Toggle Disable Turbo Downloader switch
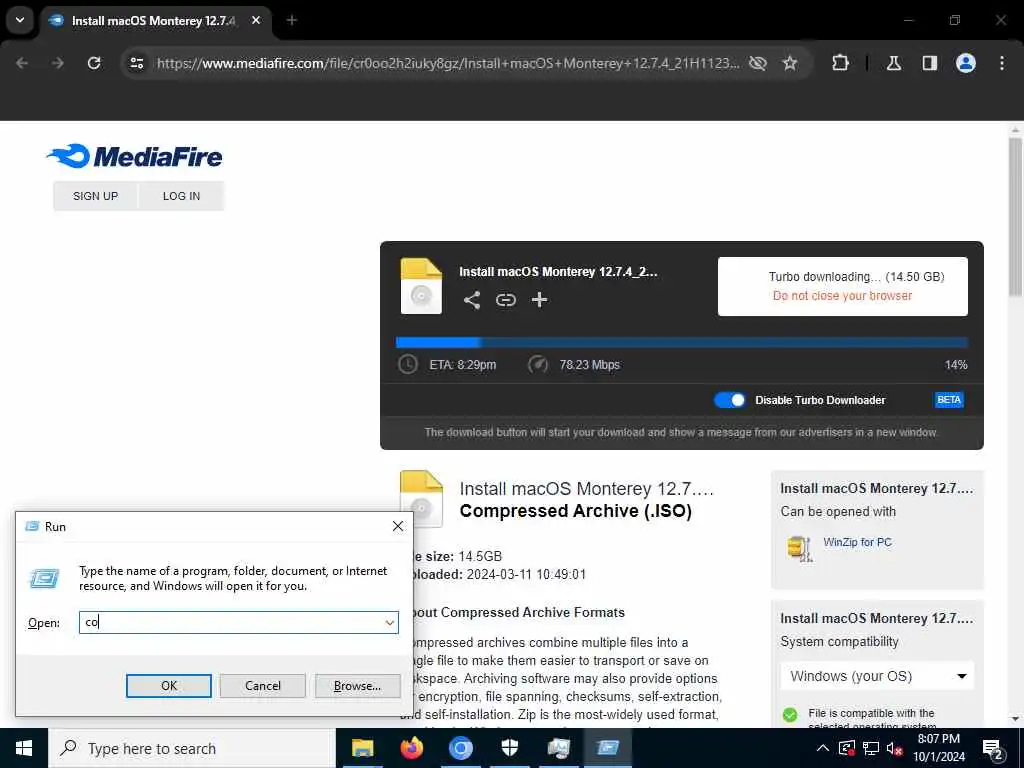 729,400
